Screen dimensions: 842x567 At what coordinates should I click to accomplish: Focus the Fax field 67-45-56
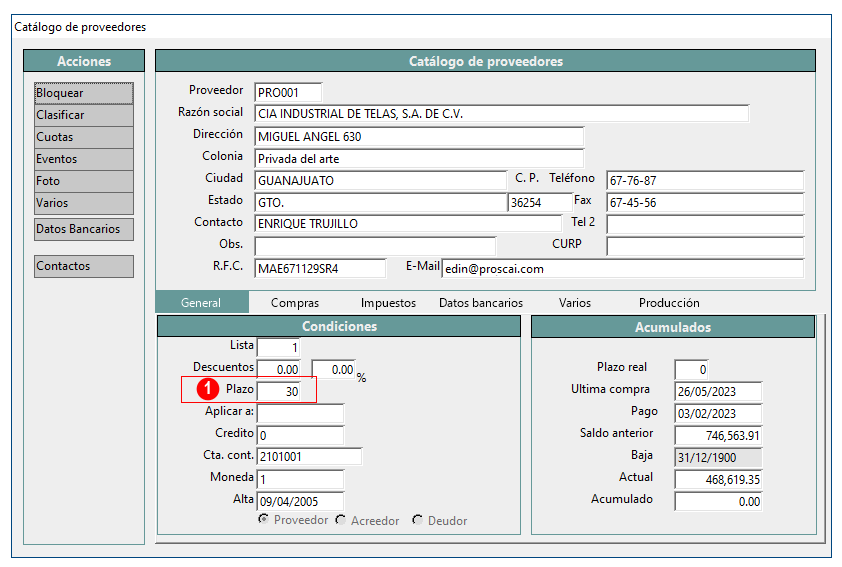pyautogui.click(x=705, y=202)
